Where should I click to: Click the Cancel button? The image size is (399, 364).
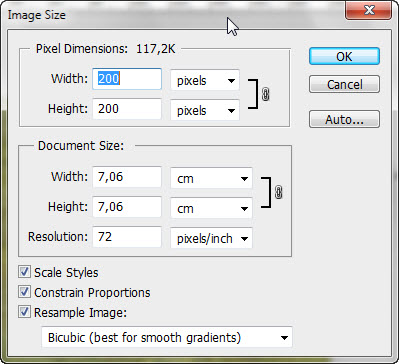[x=344, y=84]
